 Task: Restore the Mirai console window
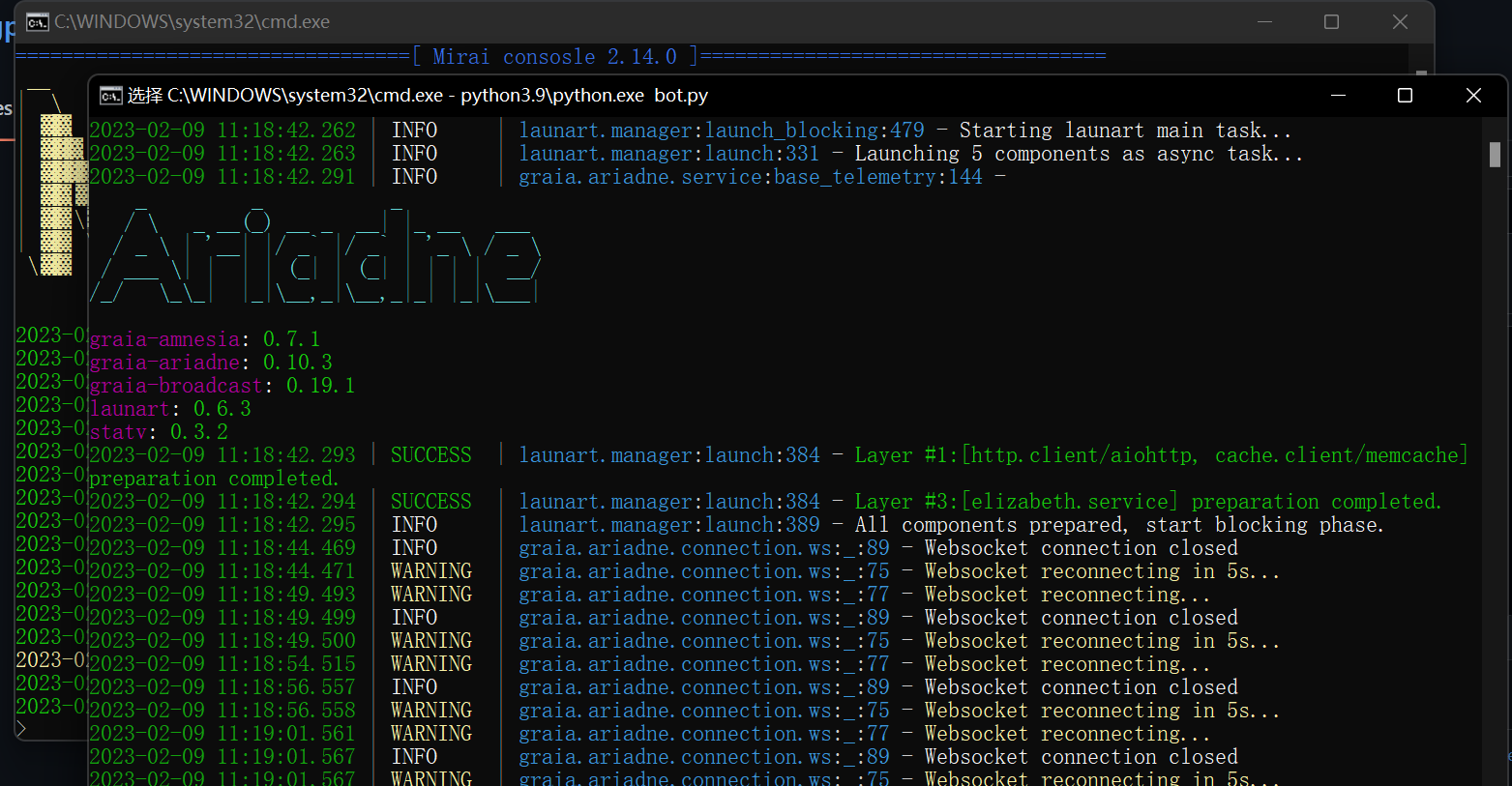(1331, 21)
